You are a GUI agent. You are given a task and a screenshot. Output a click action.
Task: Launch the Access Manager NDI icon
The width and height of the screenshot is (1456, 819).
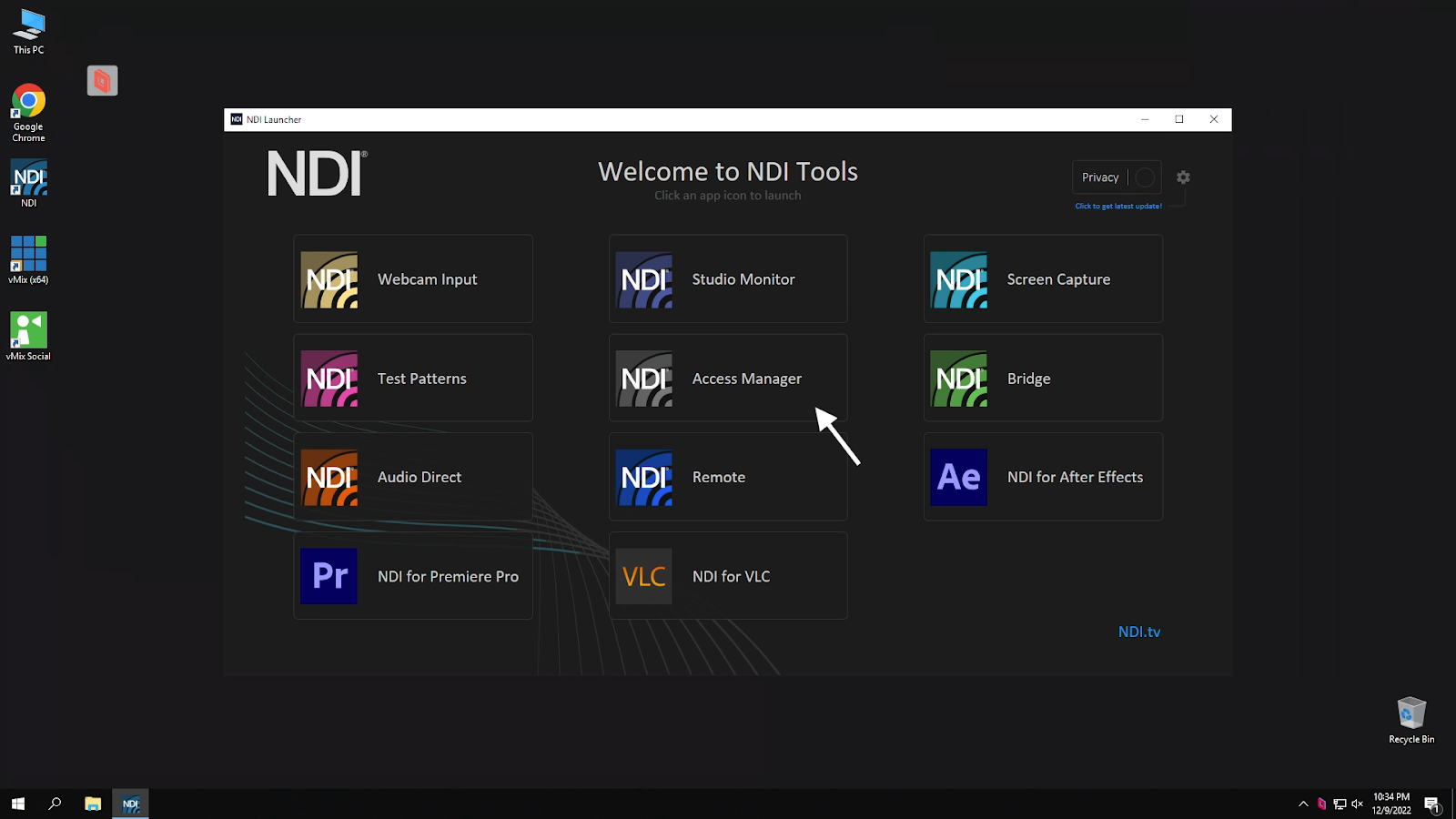tap(644, 379)
